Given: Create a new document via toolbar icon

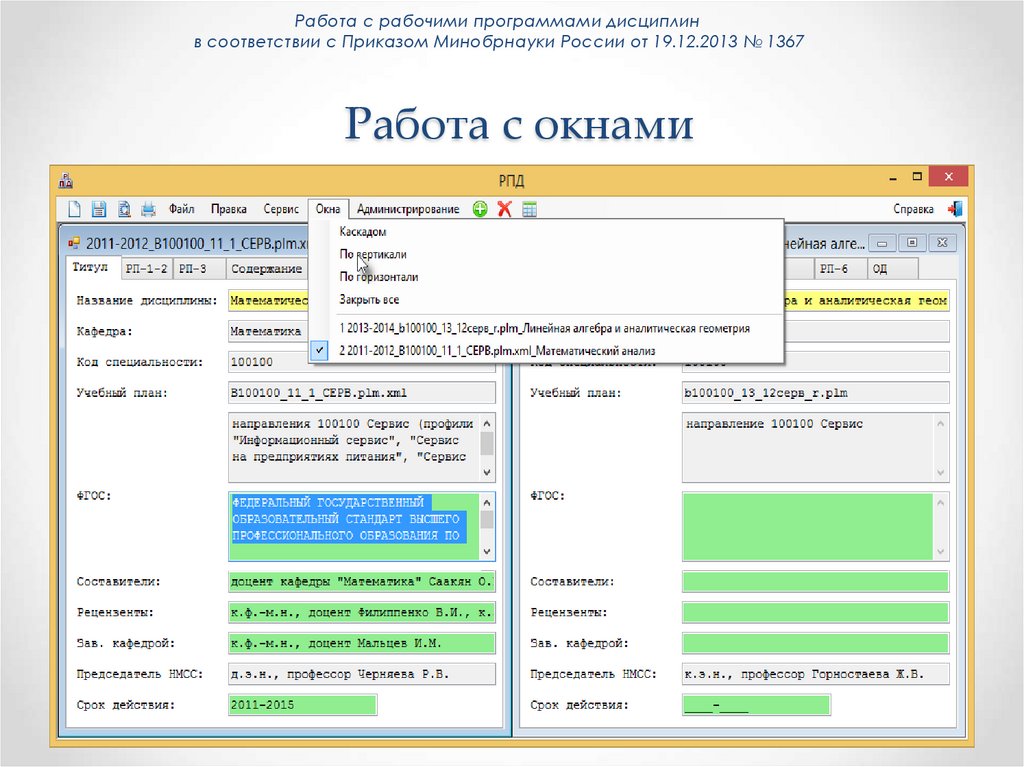Looking at the screenshot, I should [74, 208].
